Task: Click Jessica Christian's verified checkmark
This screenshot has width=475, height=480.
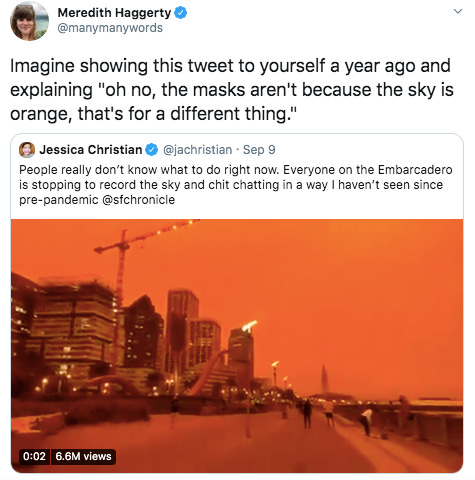Action: pos(152,150)
